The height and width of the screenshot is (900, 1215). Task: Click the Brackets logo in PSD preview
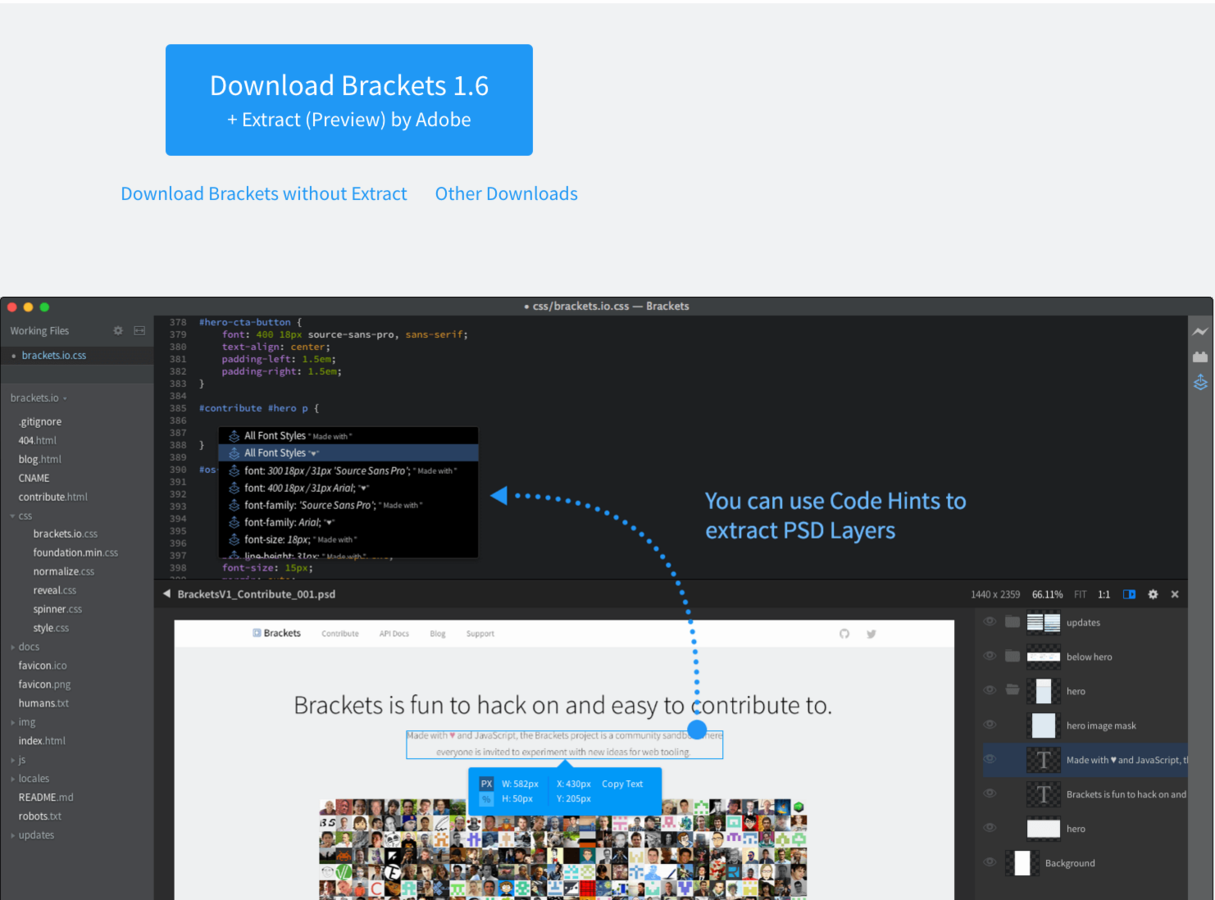point(276,633)
